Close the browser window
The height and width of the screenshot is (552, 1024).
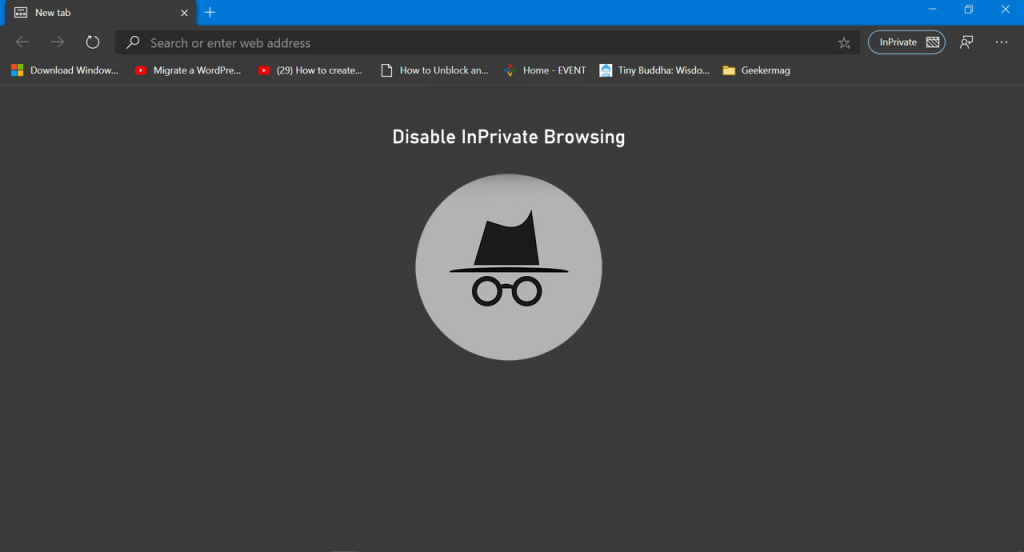(x=1006, y=10)
